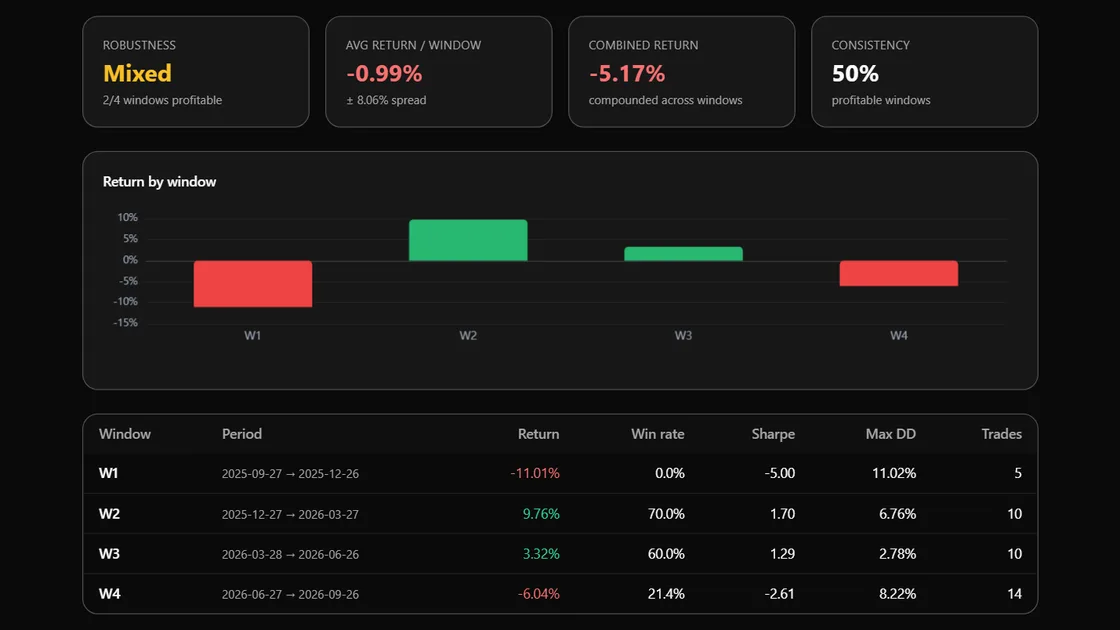Click the Consistency 50% card
This screenshot has width=1120, height=630.
click(x=924, y=72)
